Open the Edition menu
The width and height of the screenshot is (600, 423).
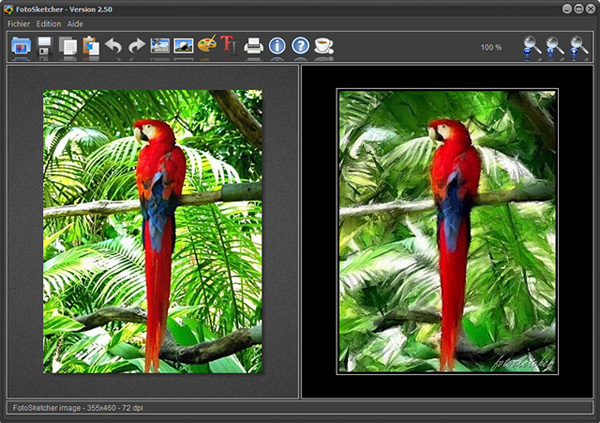click(48, 23)
